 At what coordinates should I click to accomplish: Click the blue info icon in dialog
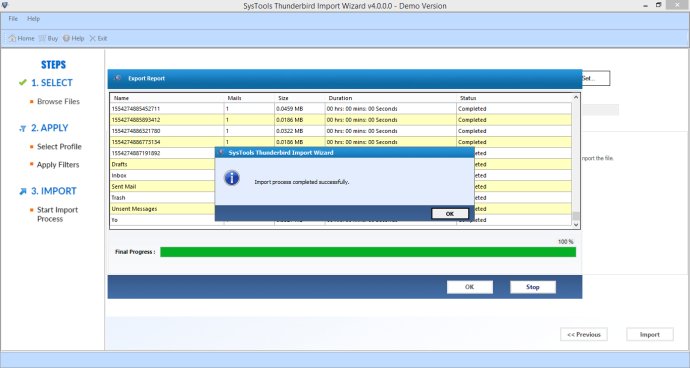pos(232,178)
